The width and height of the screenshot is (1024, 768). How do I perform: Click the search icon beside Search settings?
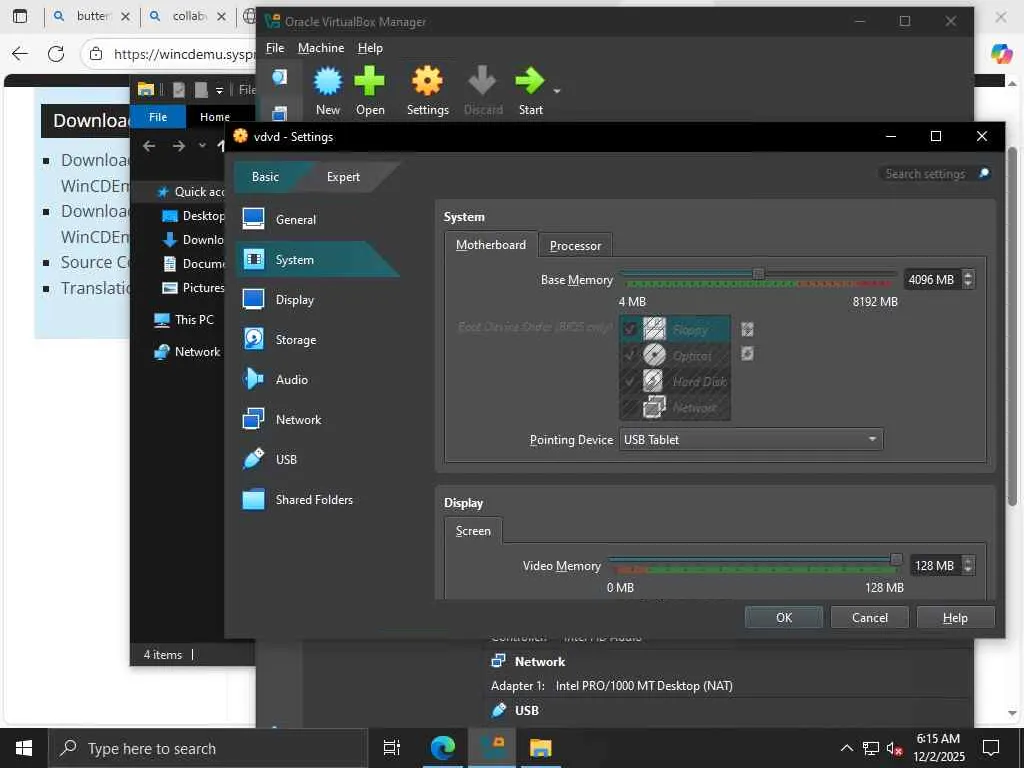984,173
